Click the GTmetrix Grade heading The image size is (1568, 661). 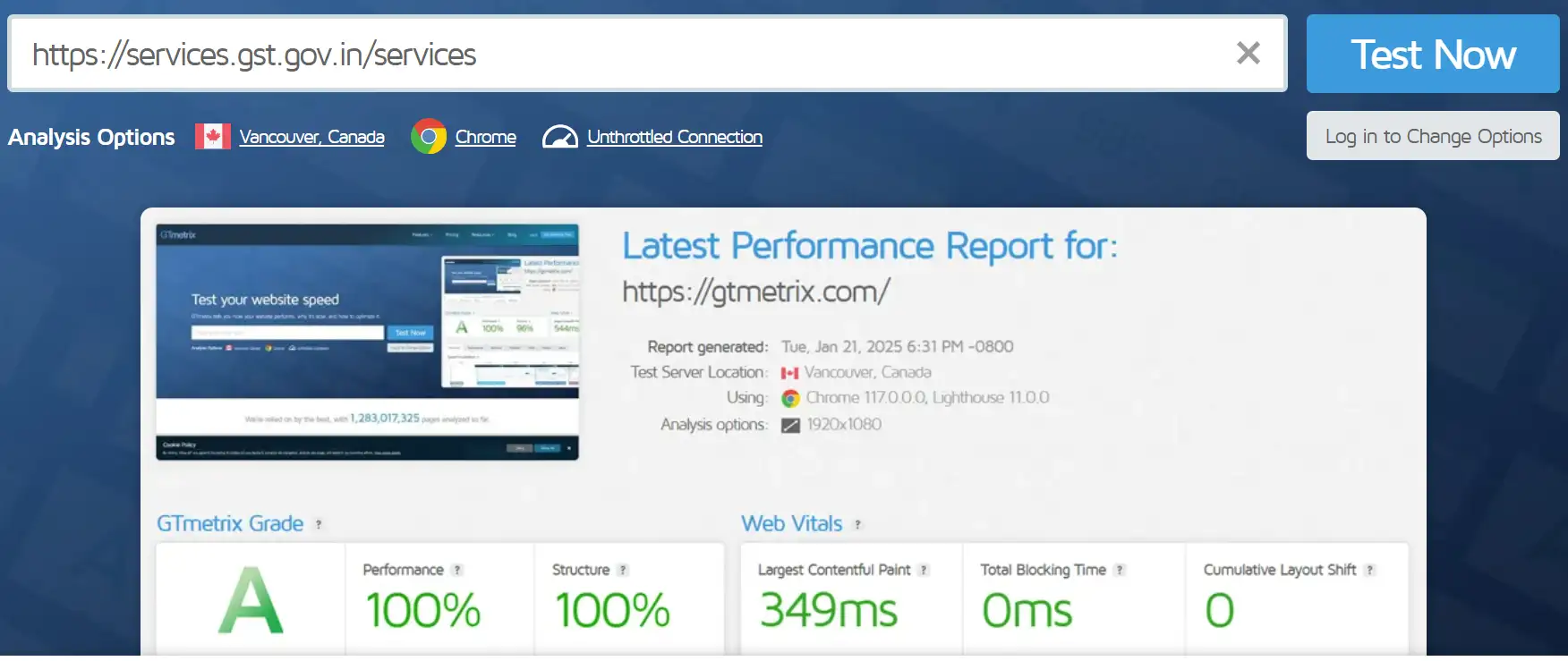click(230, 524)
